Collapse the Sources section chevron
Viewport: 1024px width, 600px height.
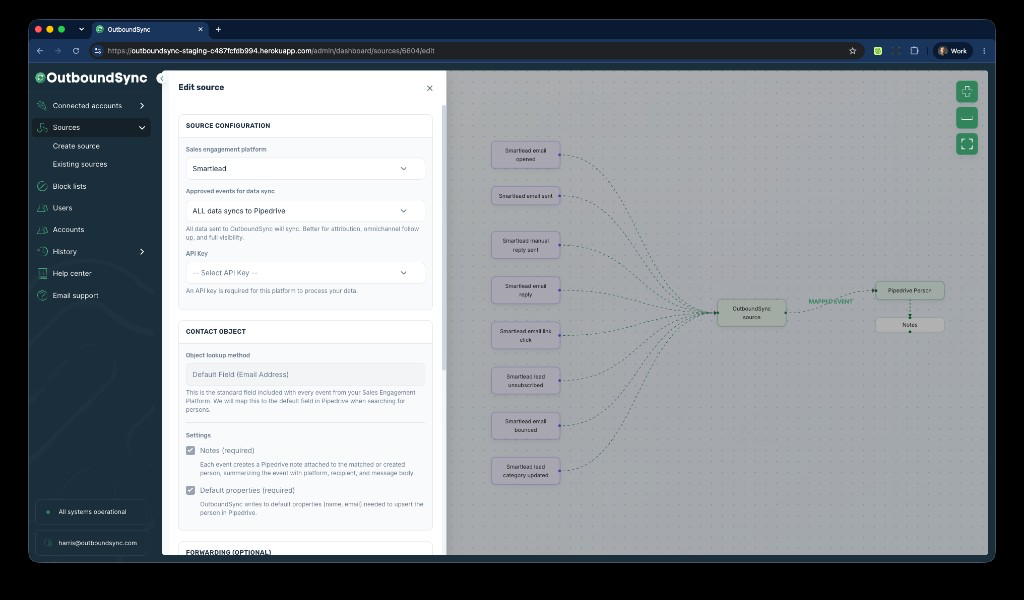coord(142,127)
